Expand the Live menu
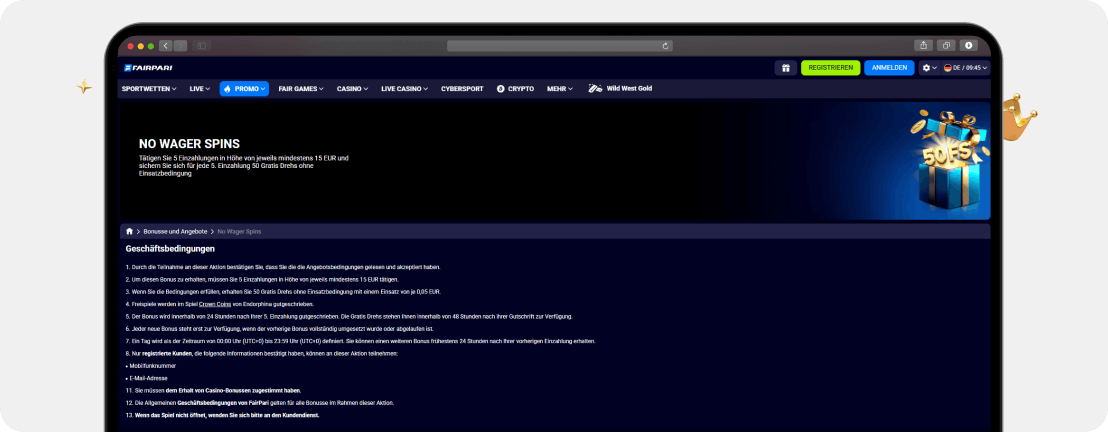 [200, 89]
